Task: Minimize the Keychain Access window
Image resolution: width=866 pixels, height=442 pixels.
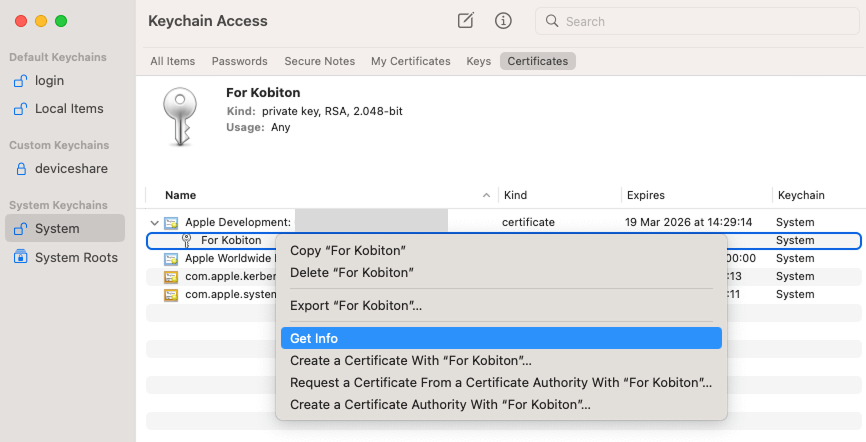Action: pyautogui.click(x=41, y=21)
